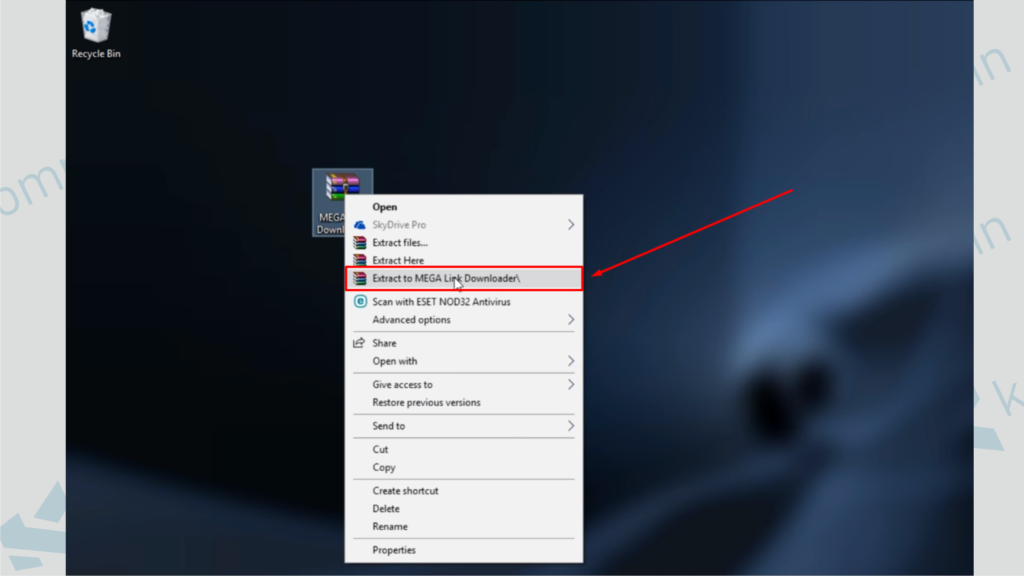Select Extract to MEGA Link Downloader\
The height and width of the screenshot is (576, 1024).
[x=446, y=278]
